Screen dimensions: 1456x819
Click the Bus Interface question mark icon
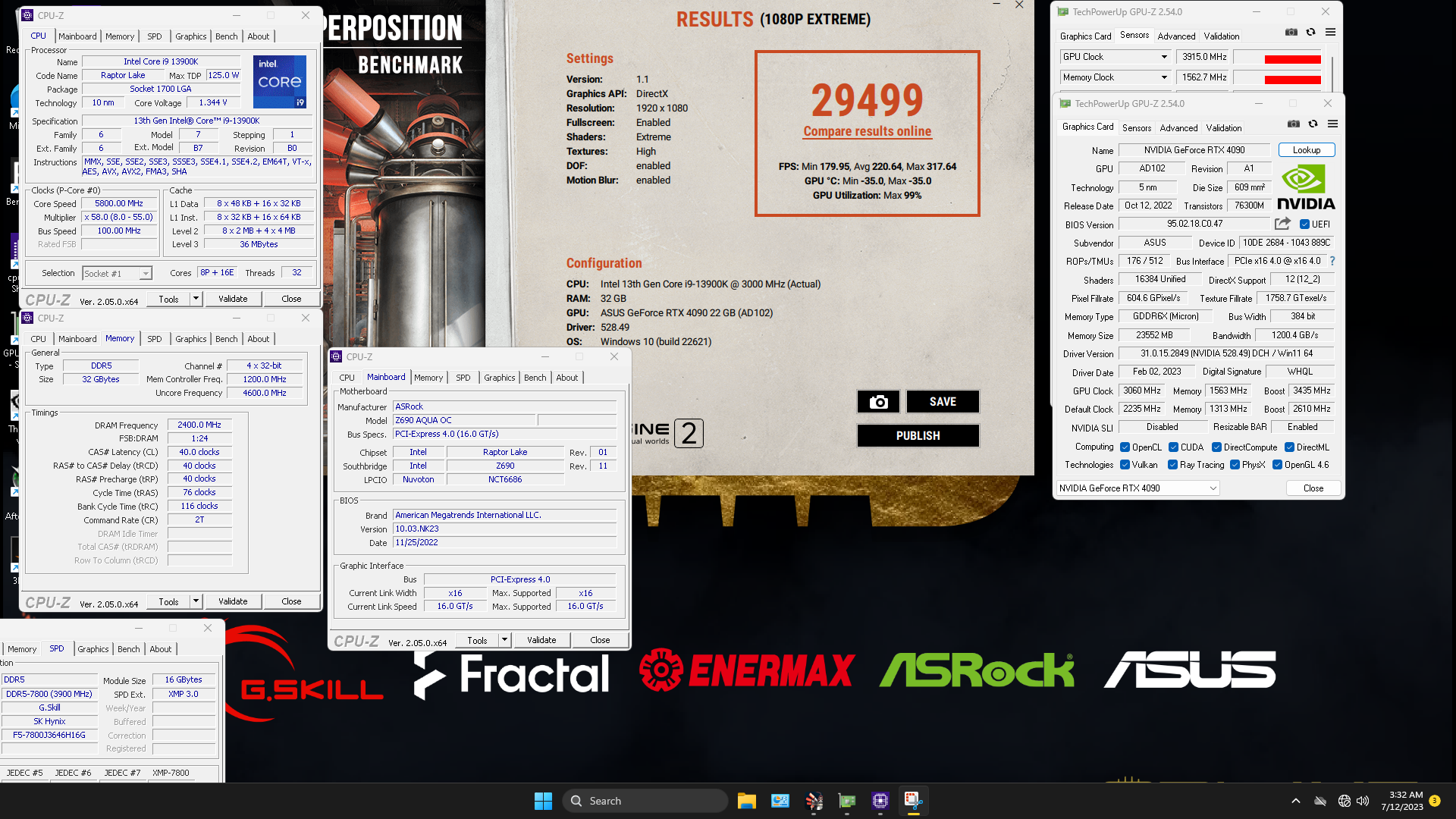click(x=1332, y=261)
